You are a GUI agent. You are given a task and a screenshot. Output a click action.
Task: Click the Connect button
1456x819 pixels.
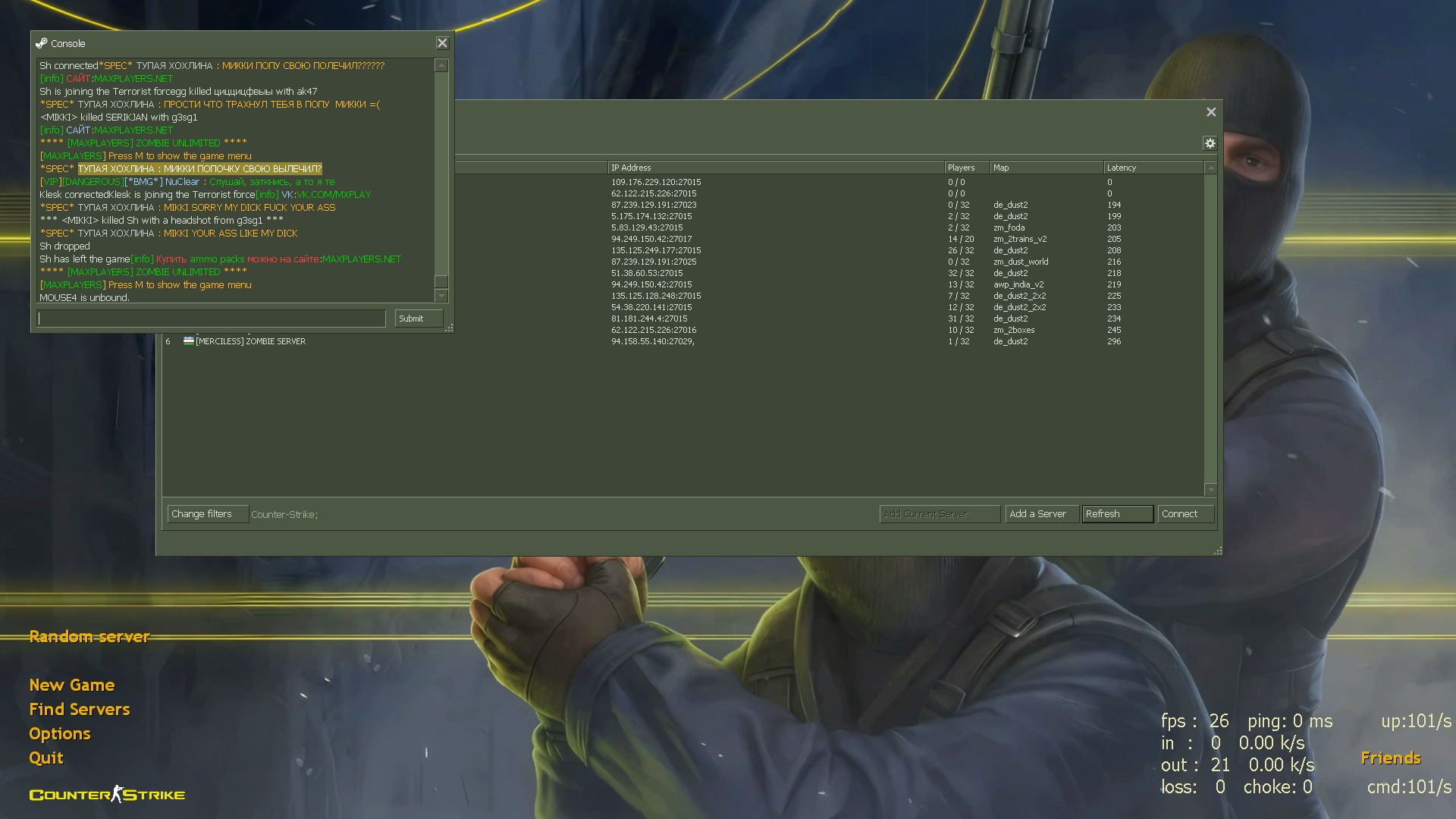1185,514
